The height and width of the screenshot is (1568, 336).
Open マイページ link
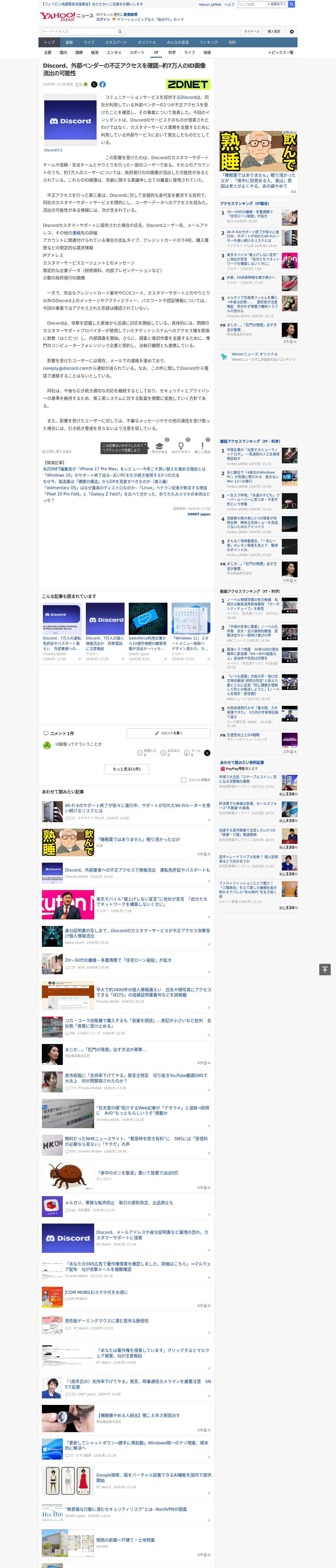point(252,31)
